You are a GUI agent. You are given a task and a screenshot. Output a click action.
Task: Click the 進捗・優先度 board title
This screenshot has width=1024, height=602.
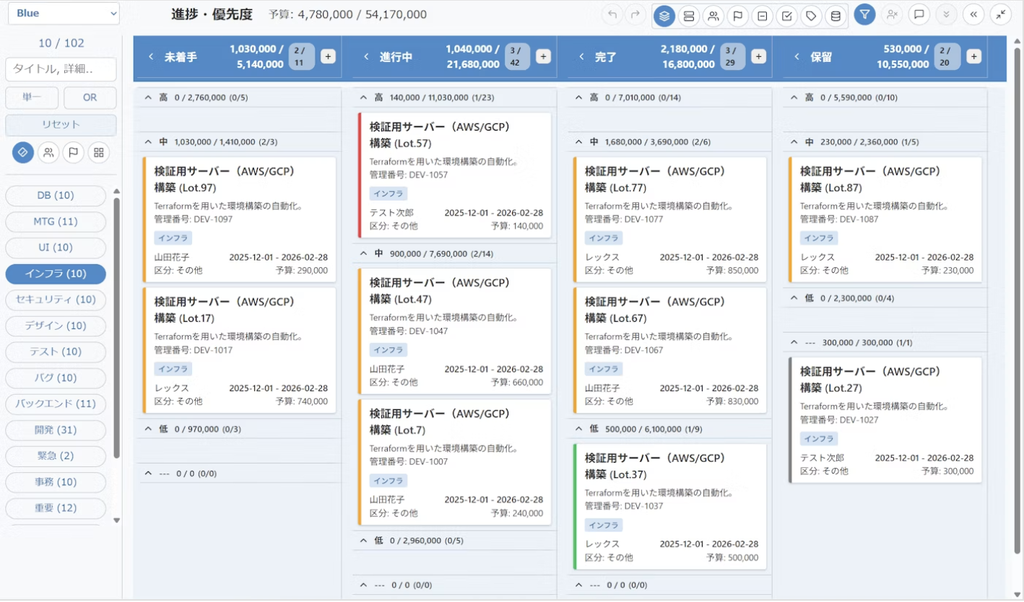(x=212, y=14)
